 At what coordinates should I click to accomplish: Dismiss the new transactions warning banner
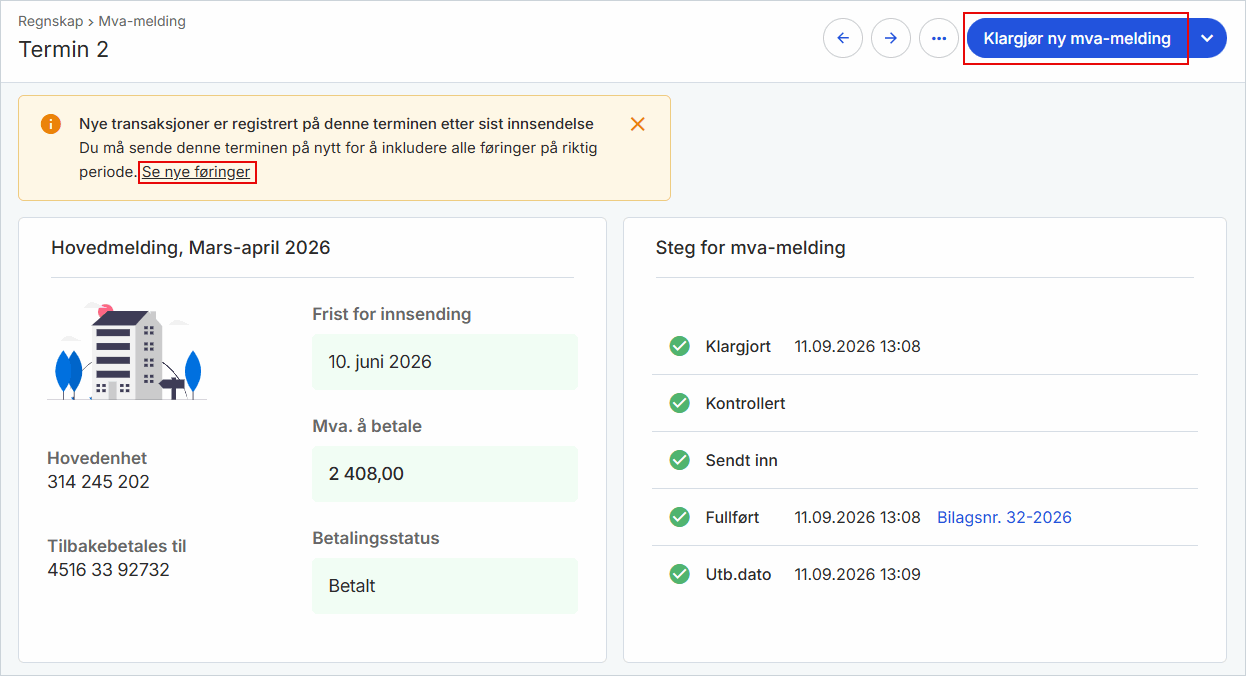[x=638, y=124]
